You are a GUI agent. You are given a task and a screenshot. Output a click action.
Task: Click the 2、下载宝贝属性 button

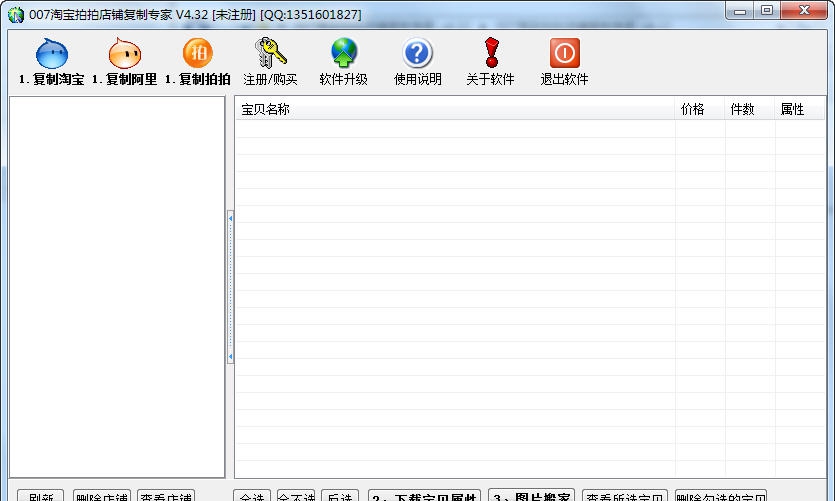click(x=424, y=496)
